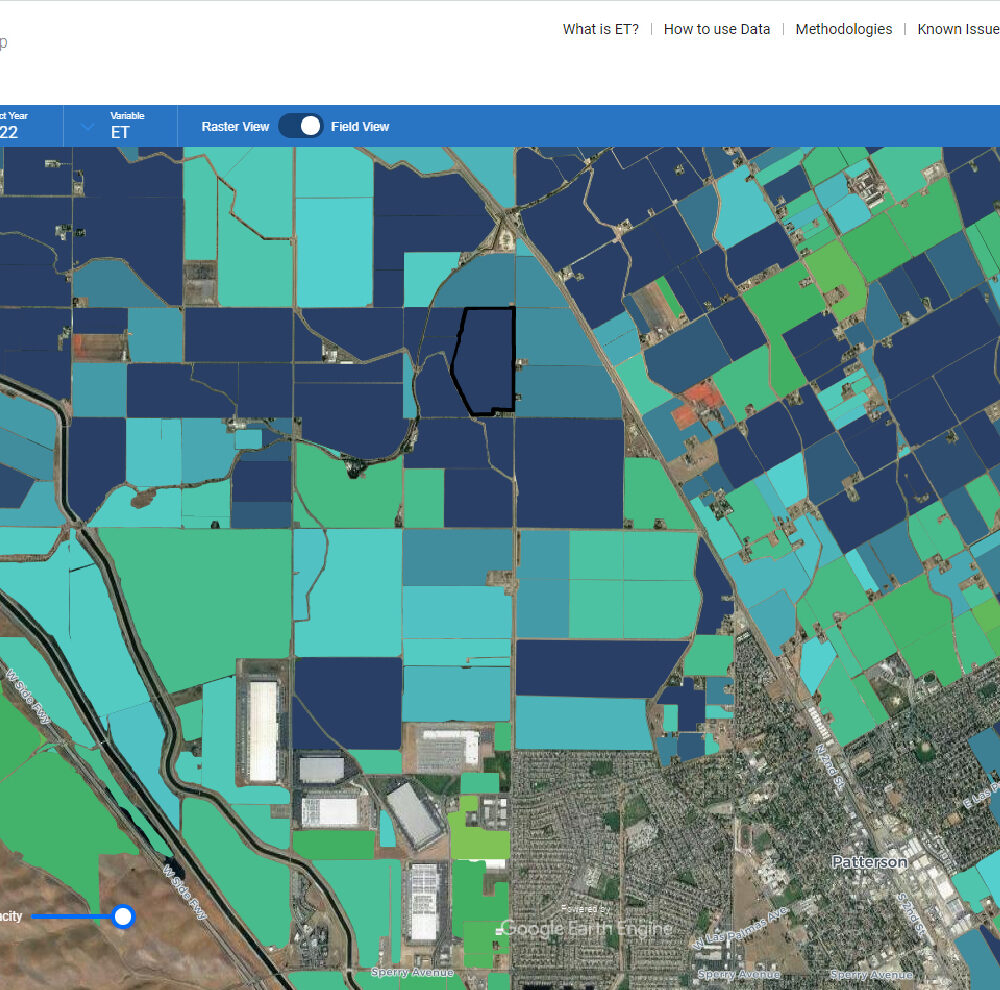Click the N 2nd St road label
The width and height of the screenshot is (1000, 990).
[830, 765]
